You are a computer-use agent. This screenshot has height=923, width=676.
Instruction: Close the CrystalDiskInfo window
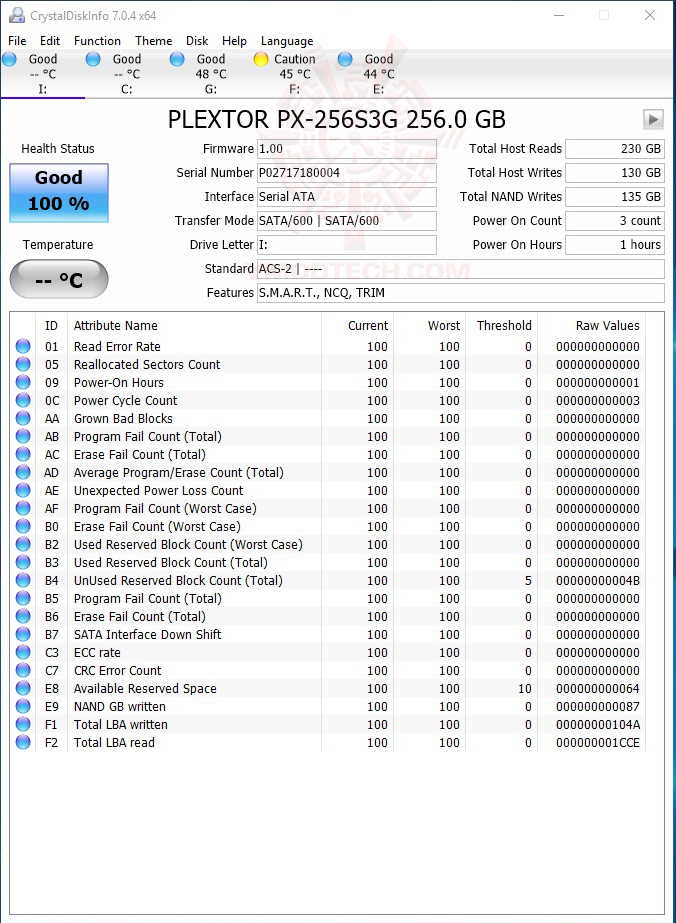point(650,15)
